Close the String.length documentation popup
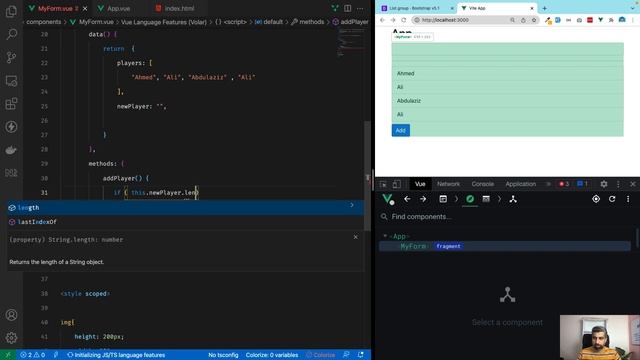This screenshot has width=640, height=360. (356, 237)
